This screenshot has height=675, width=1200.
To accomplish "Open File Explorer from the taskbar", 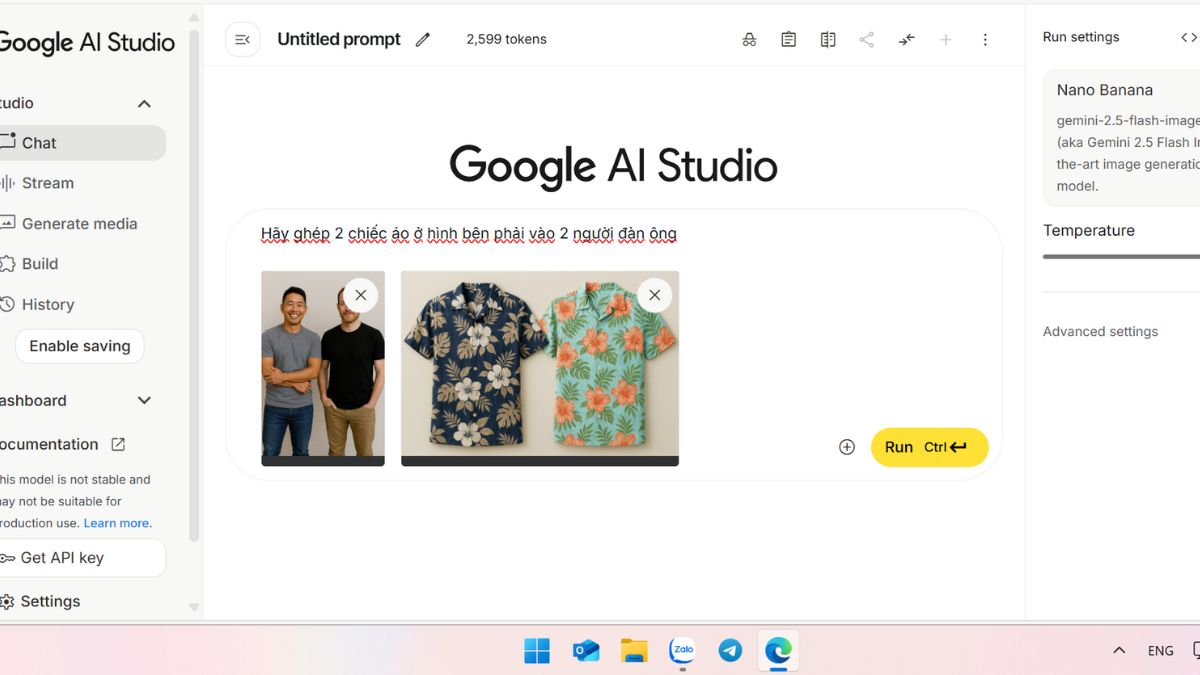I will point(634,651).
